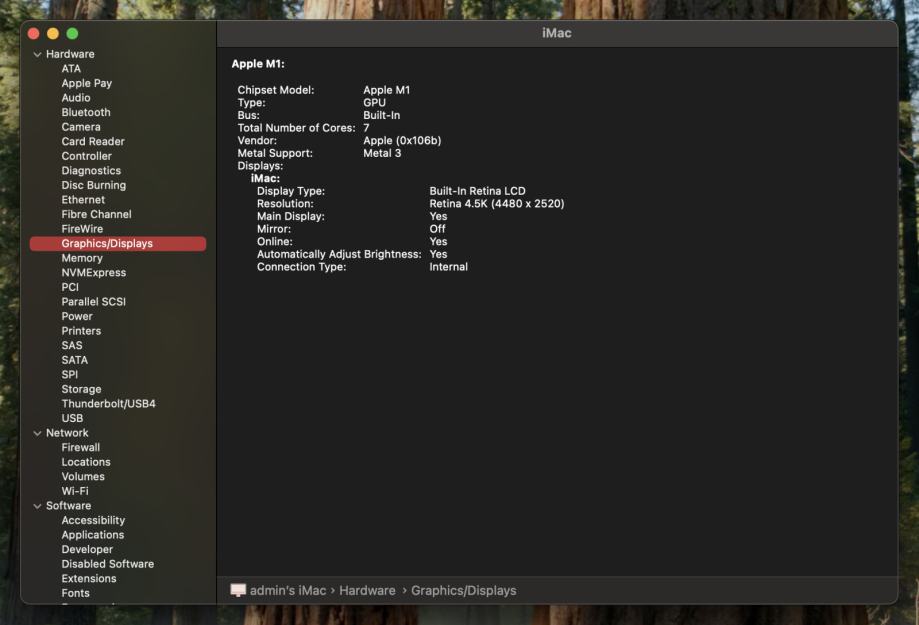This screenshot has height=625, width=919.
Task: Collapse the Network section chevron
Action: coord(38,433)
